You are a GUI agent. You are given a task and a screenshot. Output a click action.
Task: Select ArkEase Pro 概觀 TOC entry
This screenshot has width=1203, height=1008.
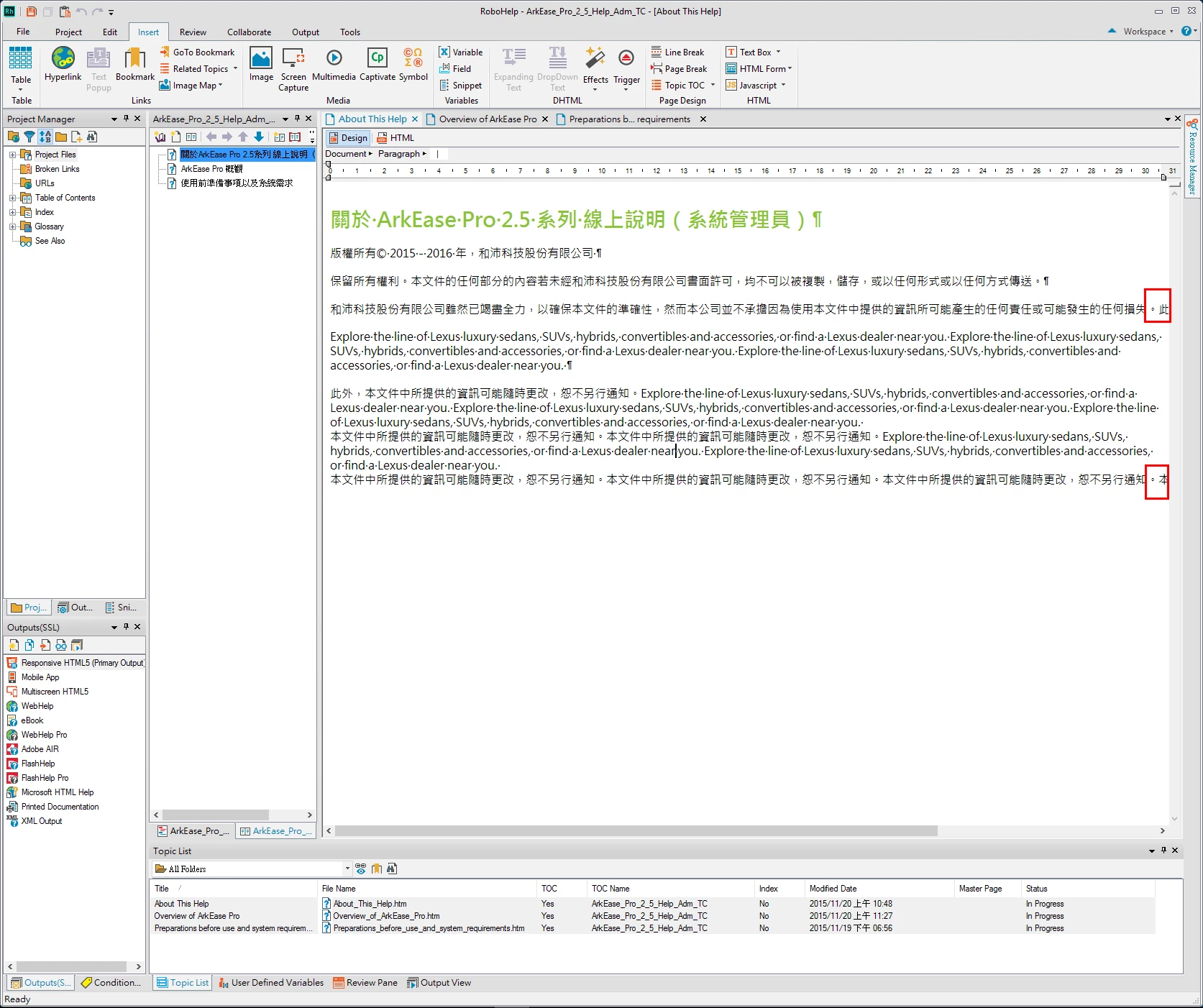click(x=211, y=169)
